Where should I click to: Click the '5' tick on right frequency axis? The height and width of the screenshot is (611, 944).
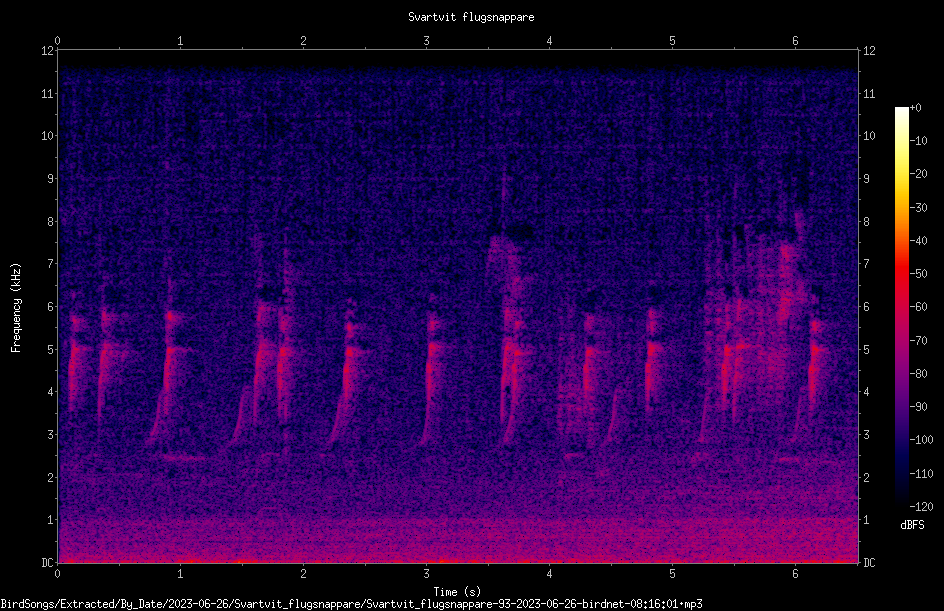point(867,350)
